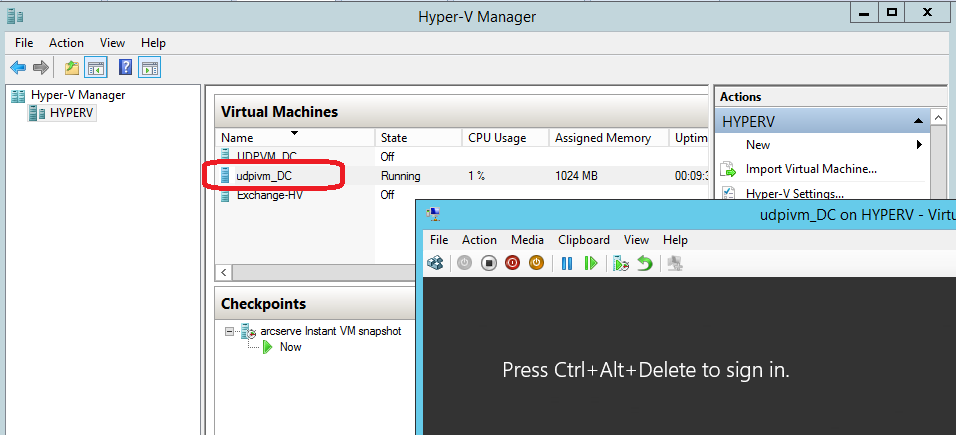Screen dimensions: 956x435
Task: Open Media menu in VM Connection window
Action: point(527,240)
